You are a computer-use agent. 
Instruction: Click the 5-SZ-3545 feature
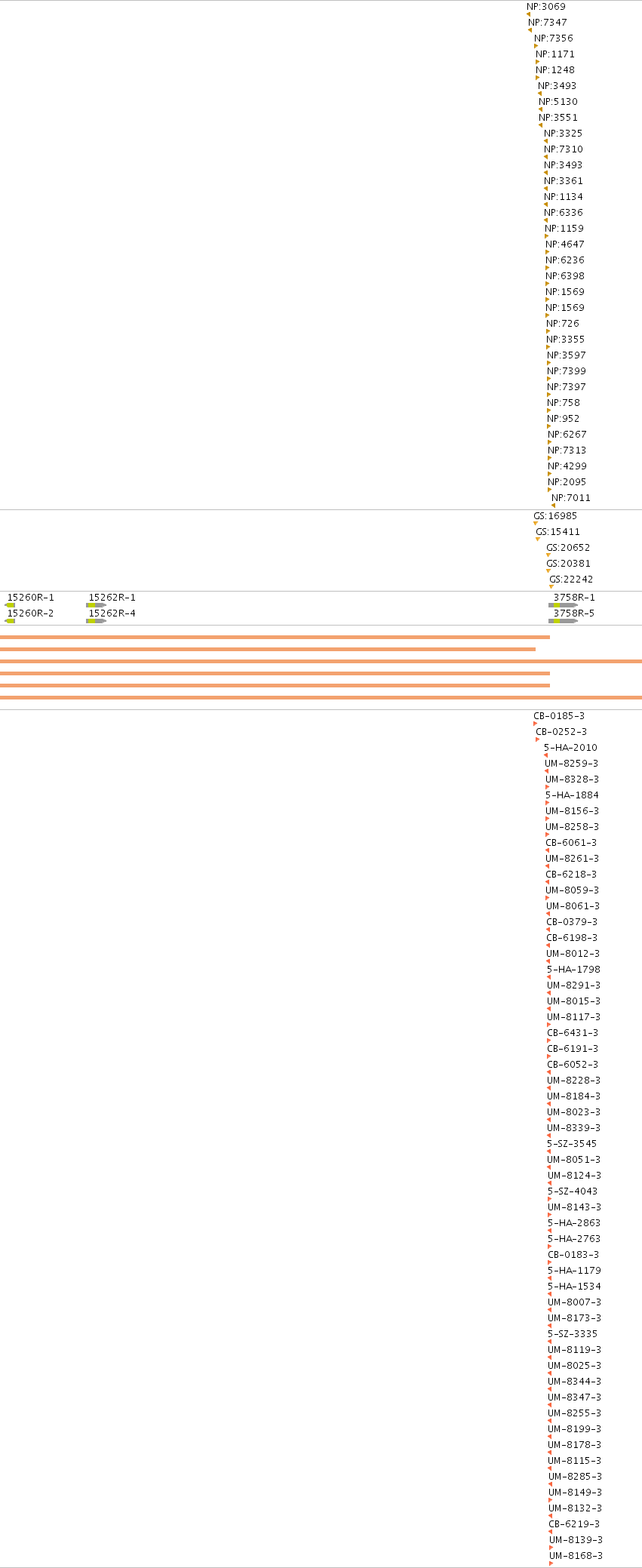[x=572, y=1144]
